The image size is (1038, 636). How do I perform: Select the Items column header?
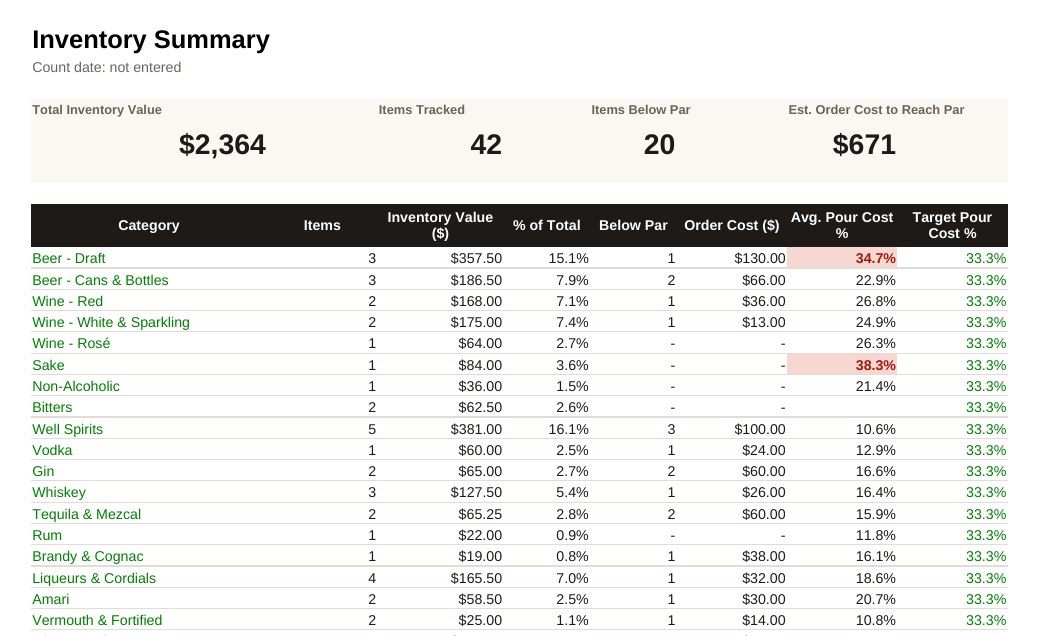(x=322, y=226)
